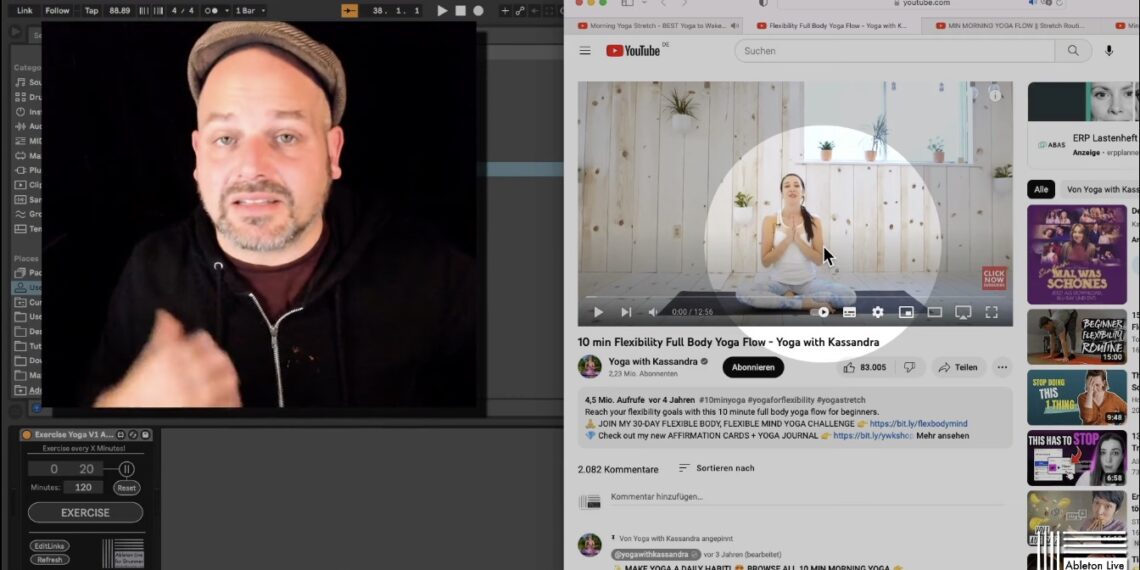Open the three-dot more actions menu

(1002, 367)
